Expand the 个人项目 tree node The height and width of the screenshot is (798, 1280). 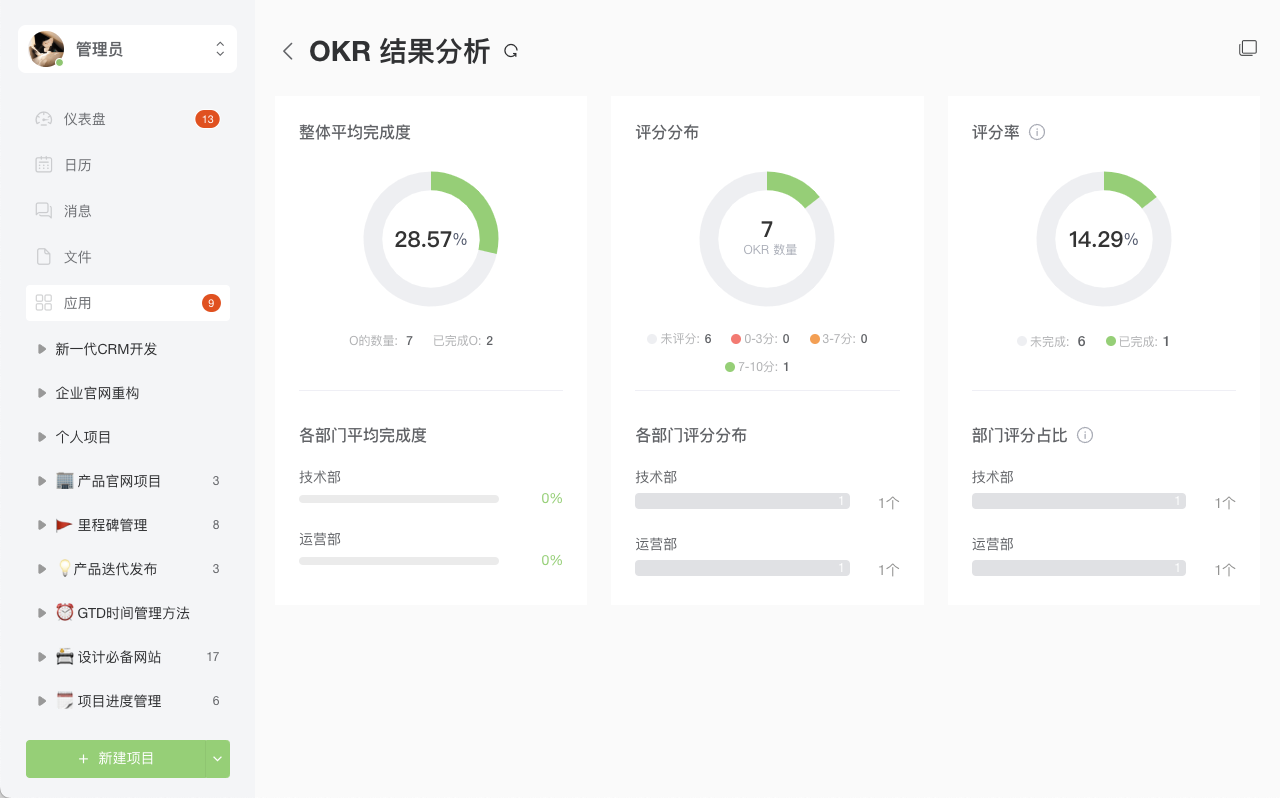coord(42,437)
